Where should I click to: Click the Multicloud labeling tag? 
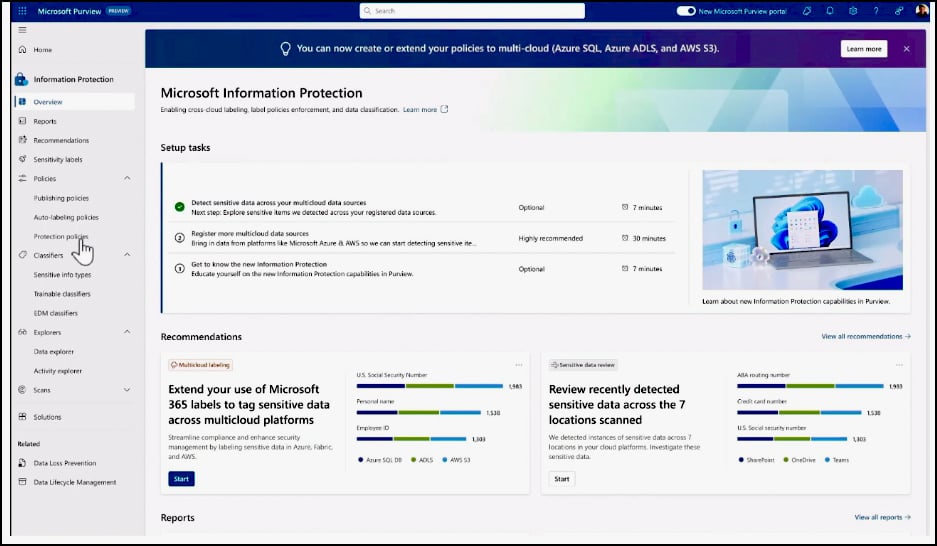click(201, 364)
